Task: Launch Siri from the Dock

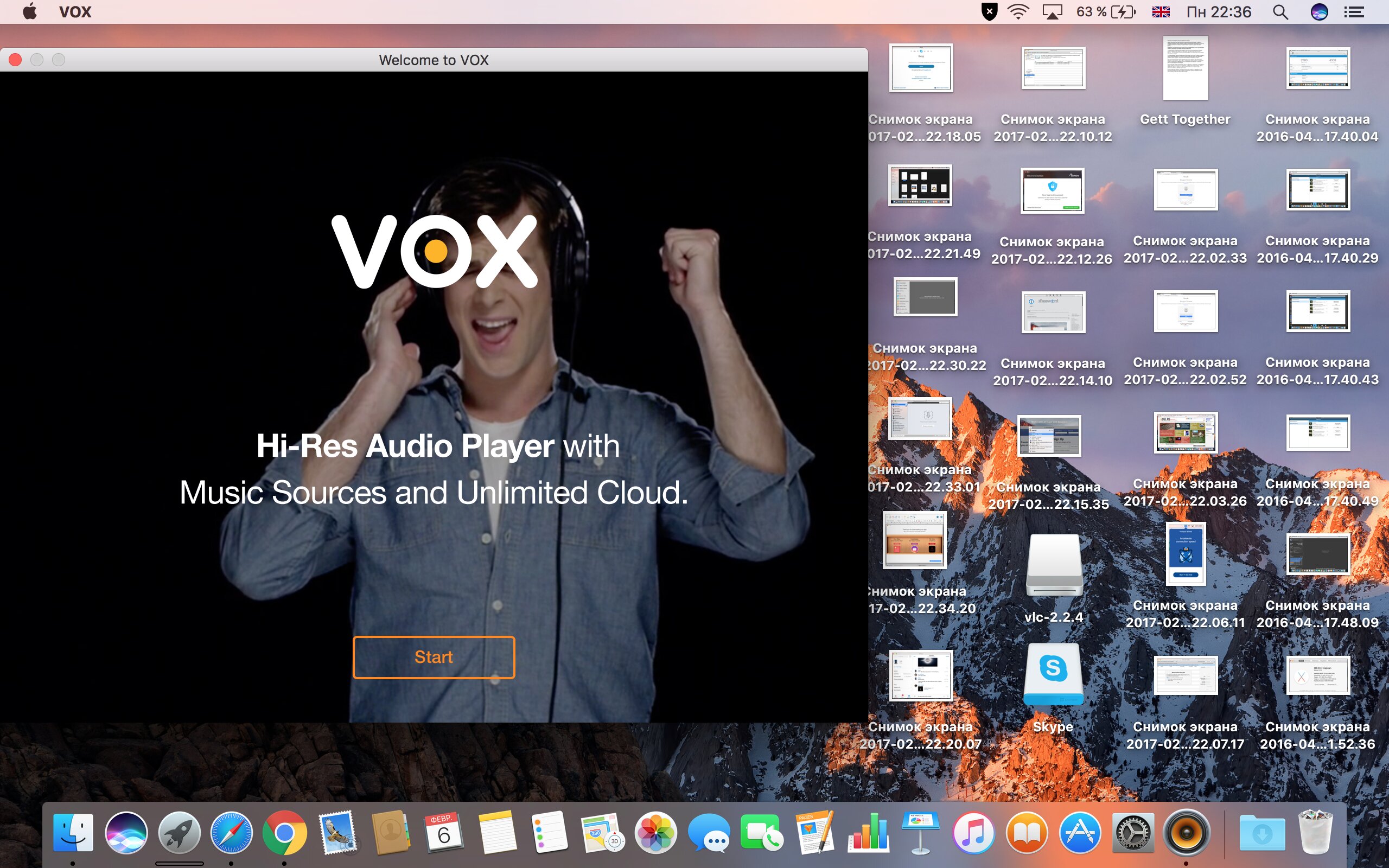Action: point(126,832)
